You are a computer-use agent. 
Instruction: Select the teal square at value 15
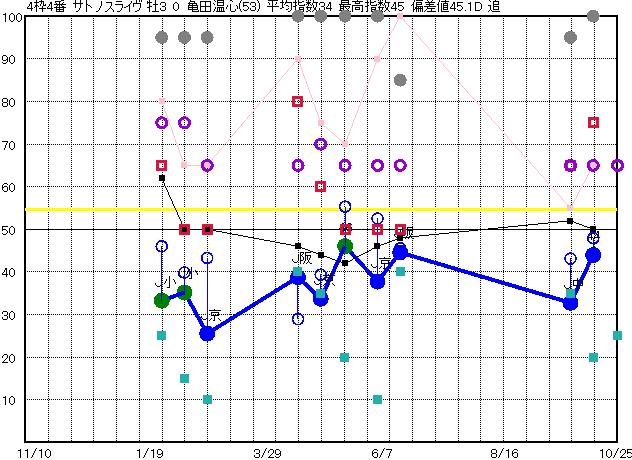click(184, 378)
